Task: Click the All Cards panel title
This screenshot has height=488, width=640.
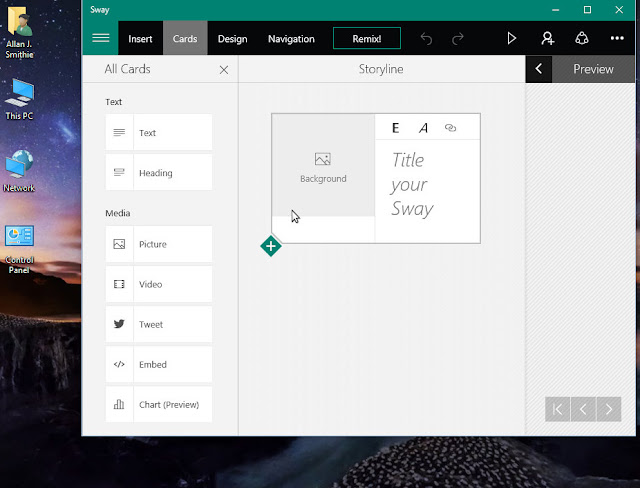Action: click(x=127, y=69)
